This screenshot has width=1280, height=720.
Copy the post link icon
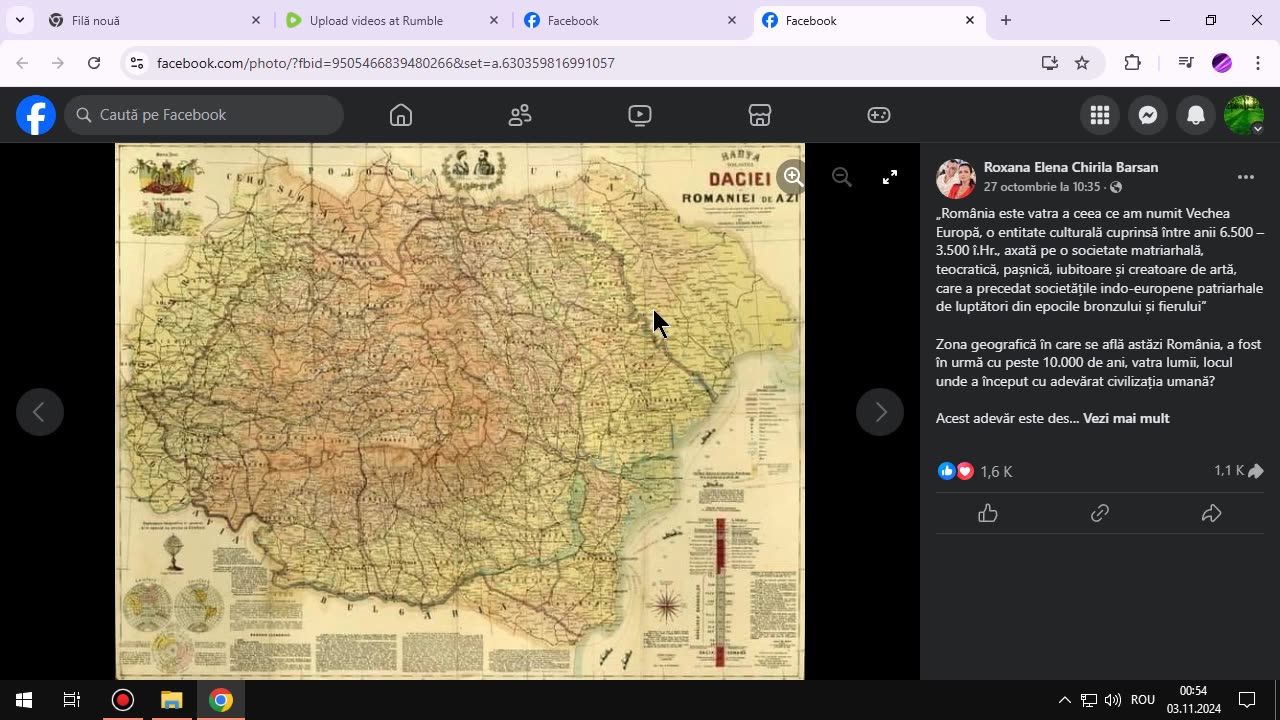click(1100, 513)
